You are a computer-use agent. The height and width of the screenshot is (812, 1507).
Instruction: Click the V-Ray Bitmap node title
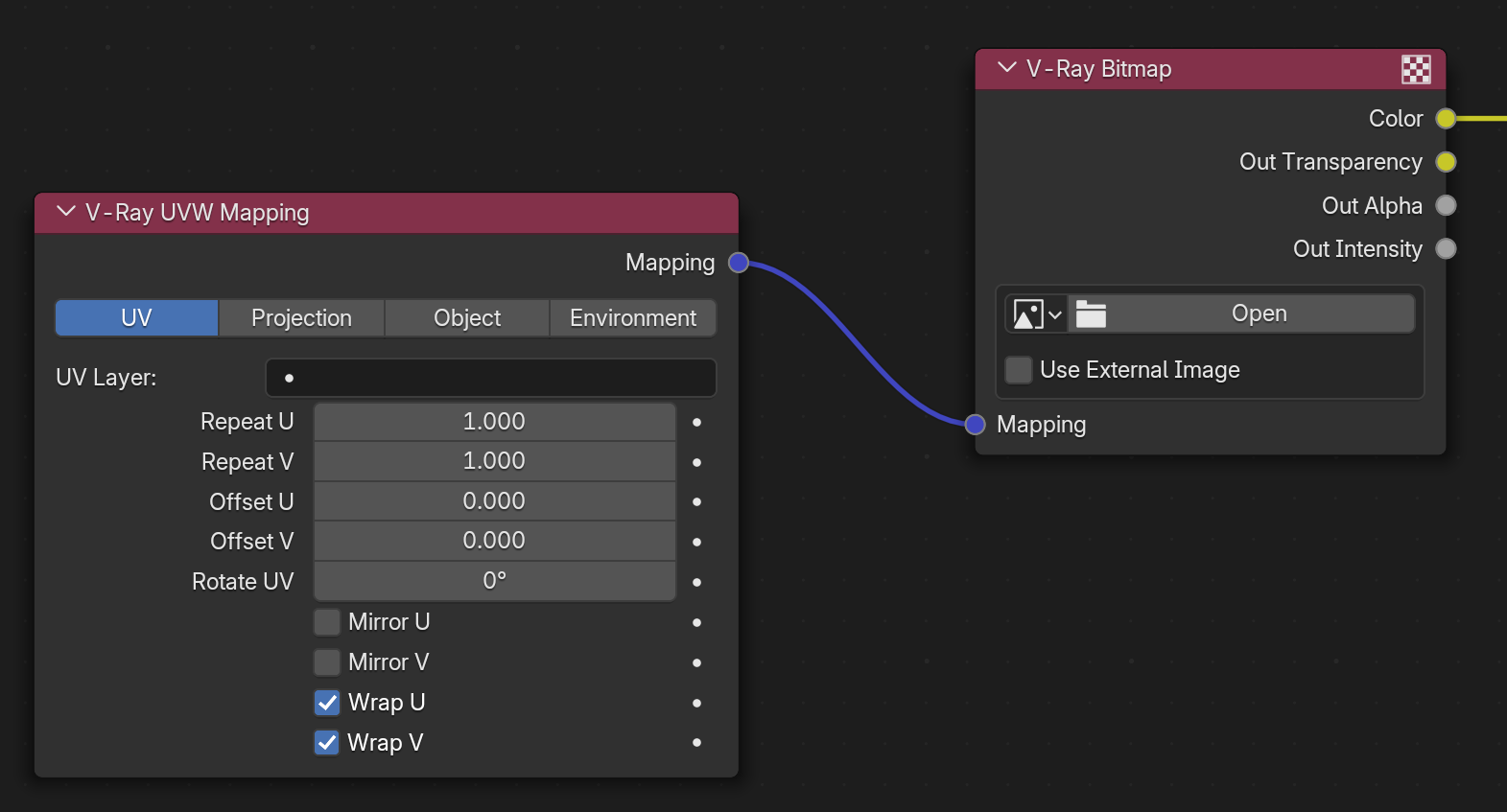click(1099, 69)
